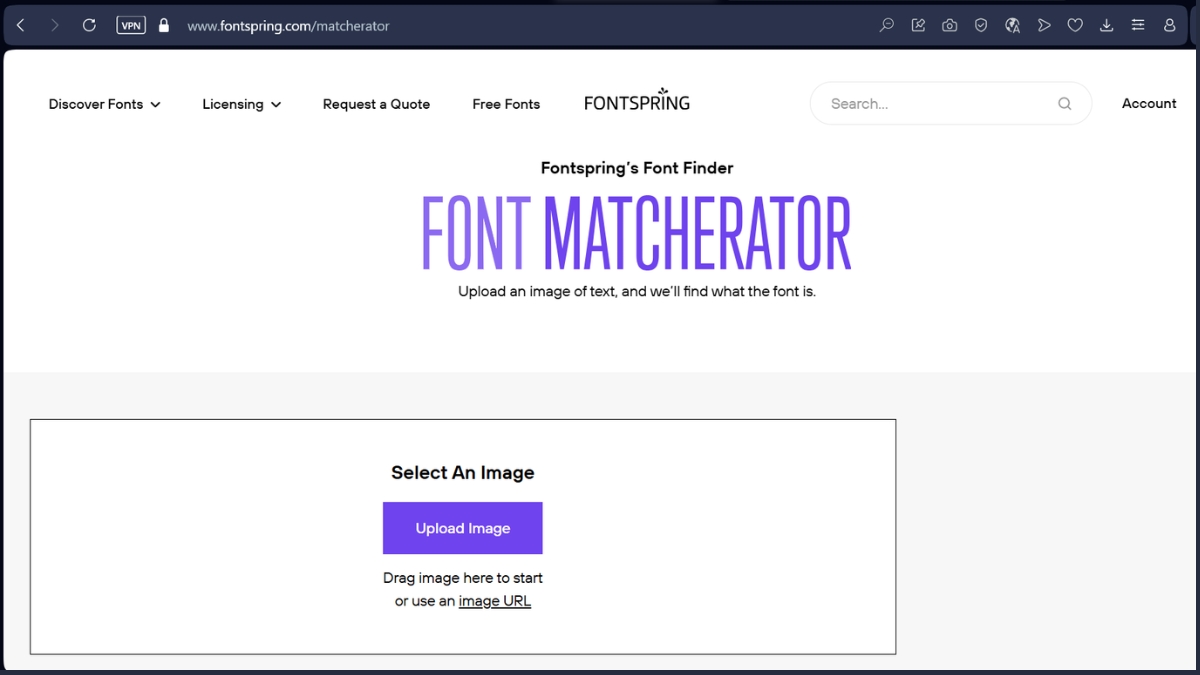
Task: Expand the Discover Fonts dropdown
Action: tap(104, 103)
